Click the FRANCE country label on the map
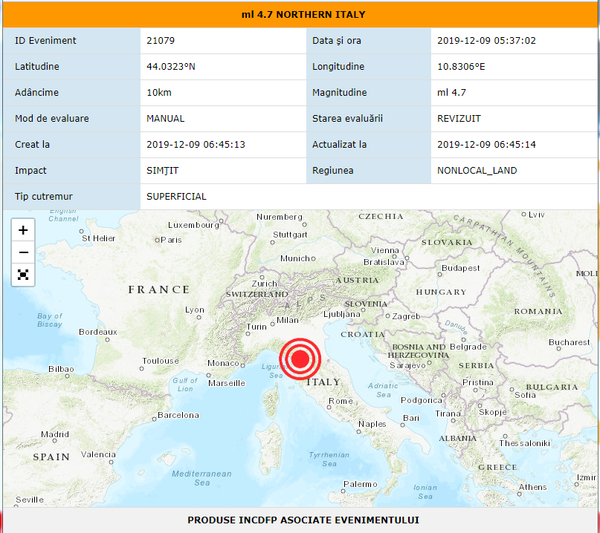Screen dimensions: 600x533 pos(158,289)
